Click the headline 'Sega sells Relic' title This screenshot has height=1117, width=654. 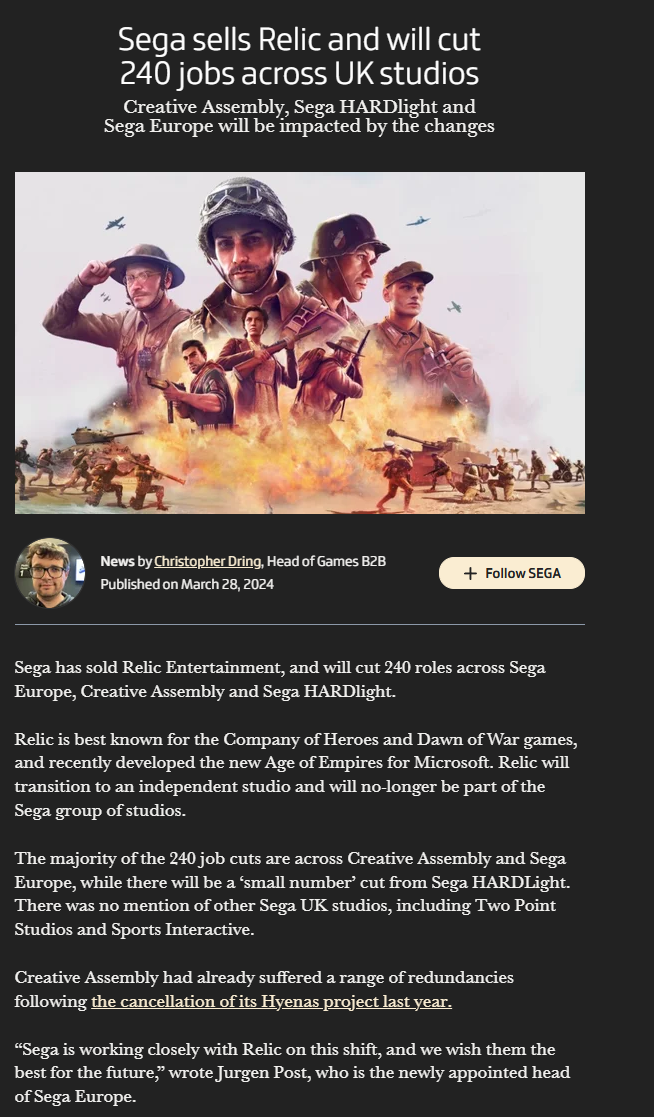point(299,56)
